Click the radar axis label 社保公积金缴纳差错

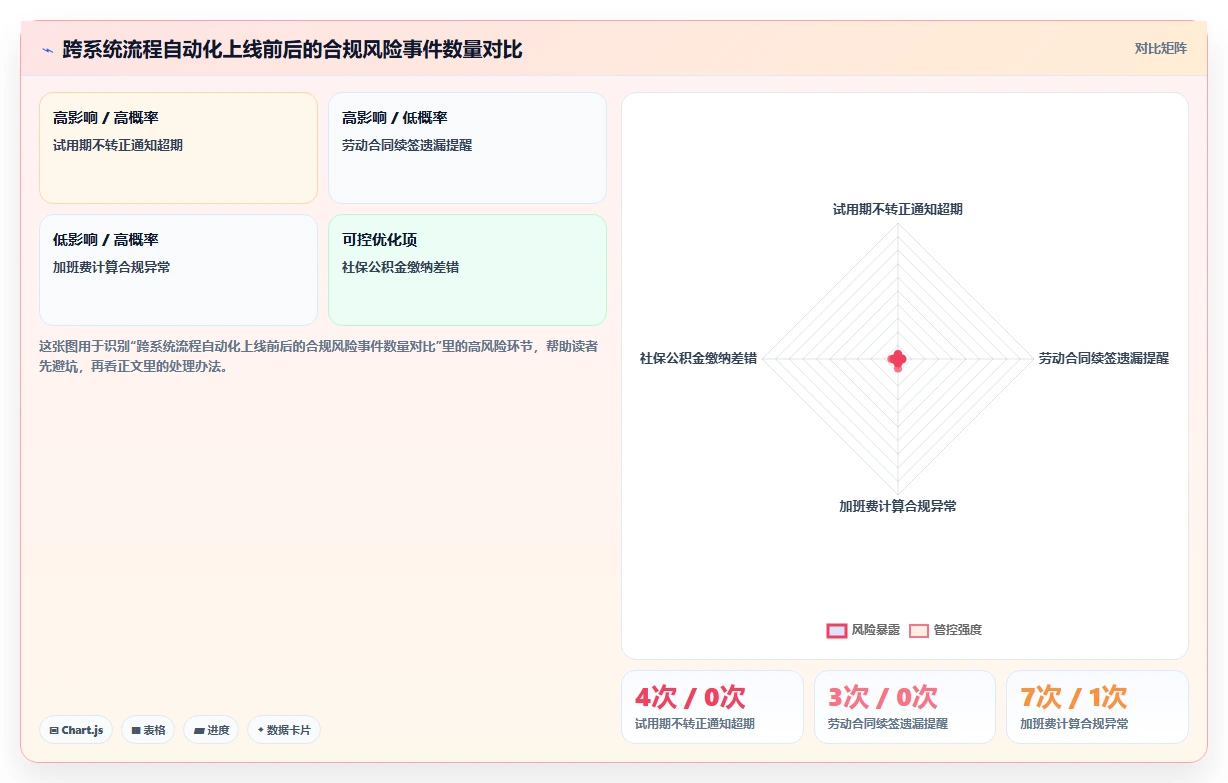[698, 358]
